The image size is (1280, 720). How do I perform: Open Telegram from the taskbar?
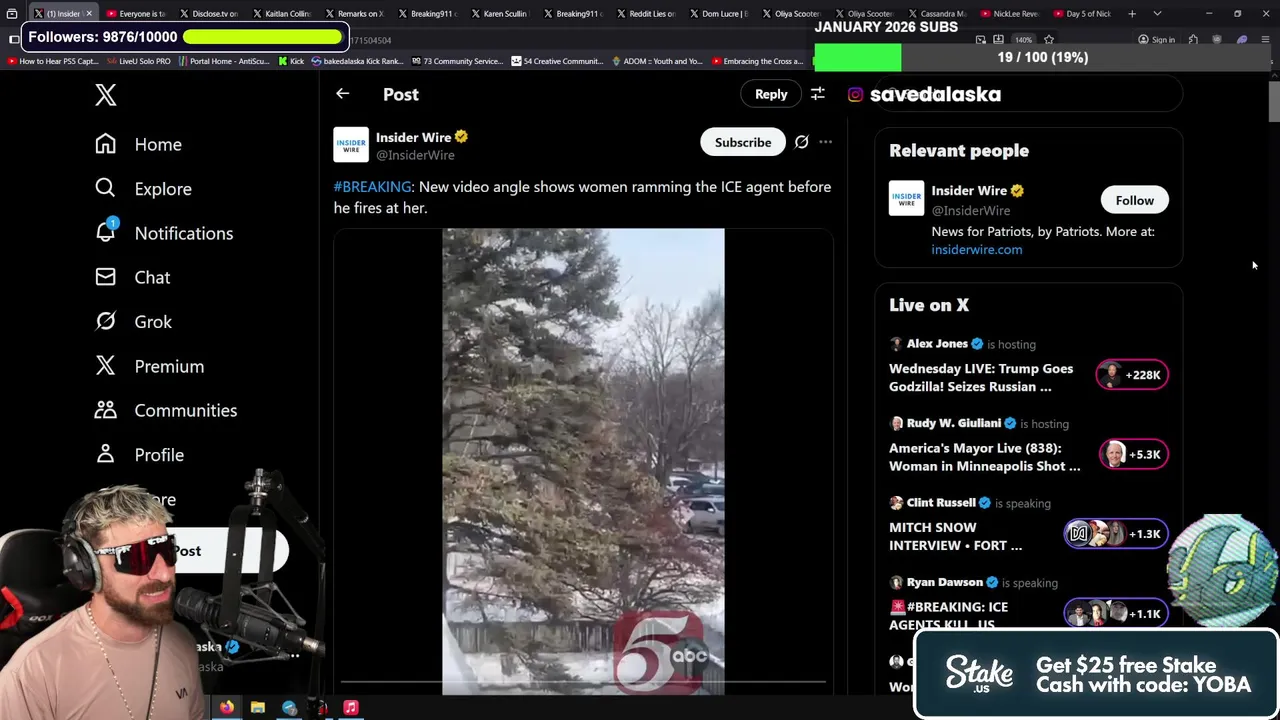click(x=289, y=707)
